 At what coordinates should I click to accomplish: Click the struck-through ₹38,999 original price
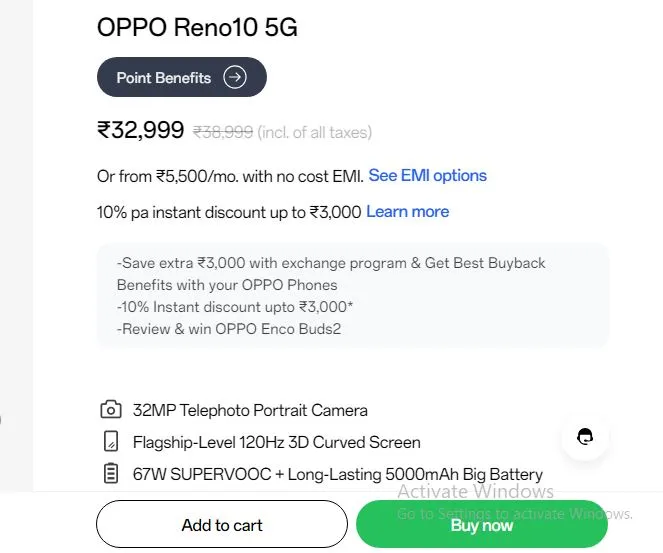point(223,132)
